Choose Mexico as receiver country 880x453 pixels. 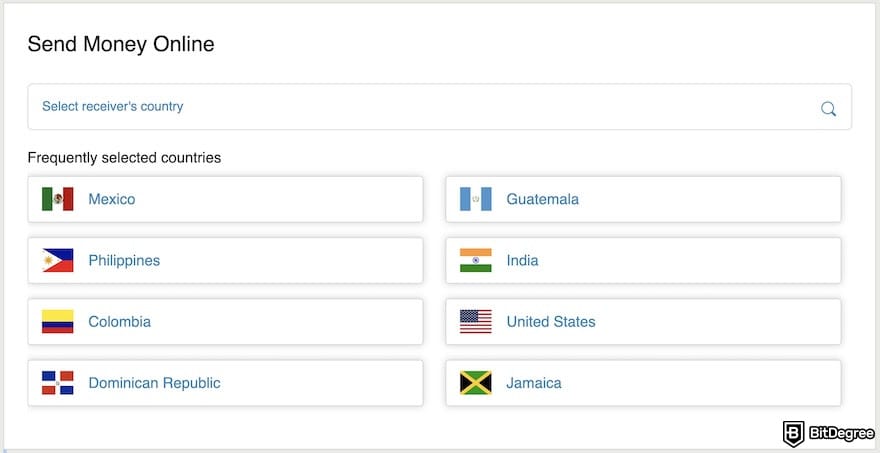tap(112, 199)
